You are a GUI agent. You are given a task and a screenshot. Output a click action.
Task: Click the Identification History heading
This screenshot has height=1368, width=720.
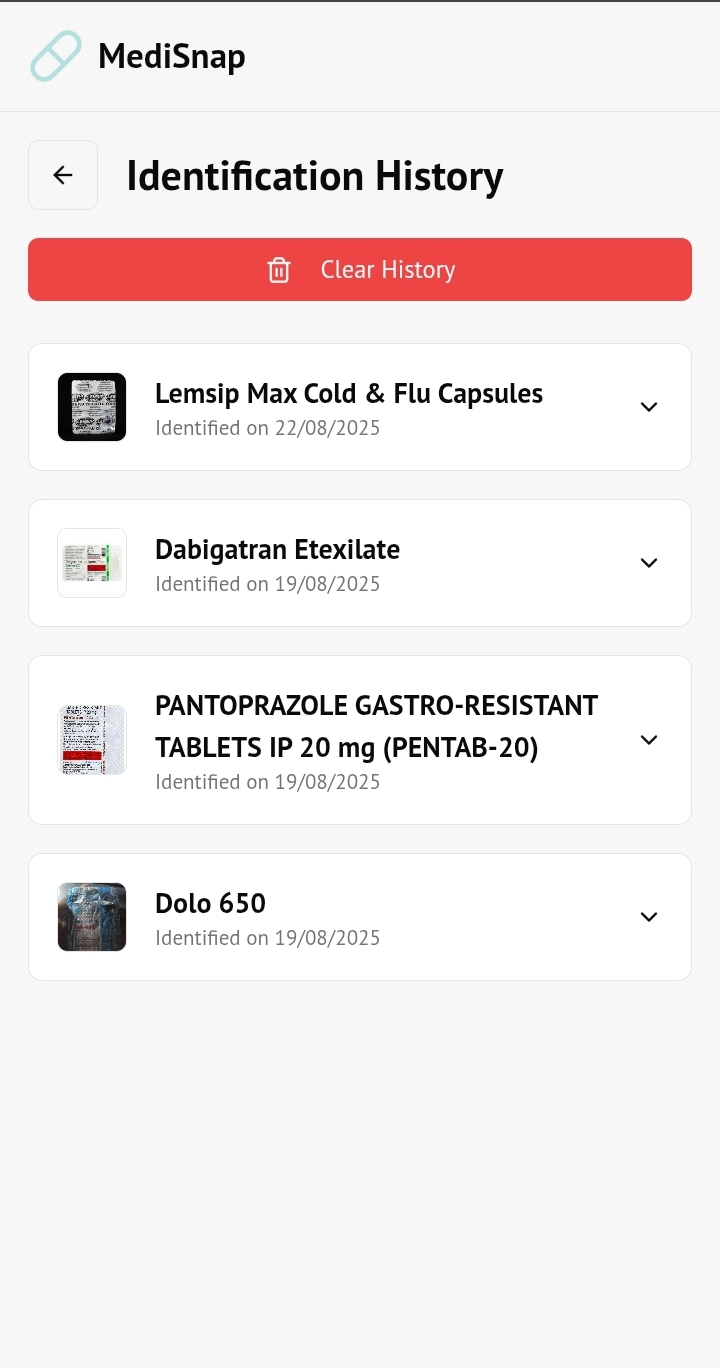point(315,176)
